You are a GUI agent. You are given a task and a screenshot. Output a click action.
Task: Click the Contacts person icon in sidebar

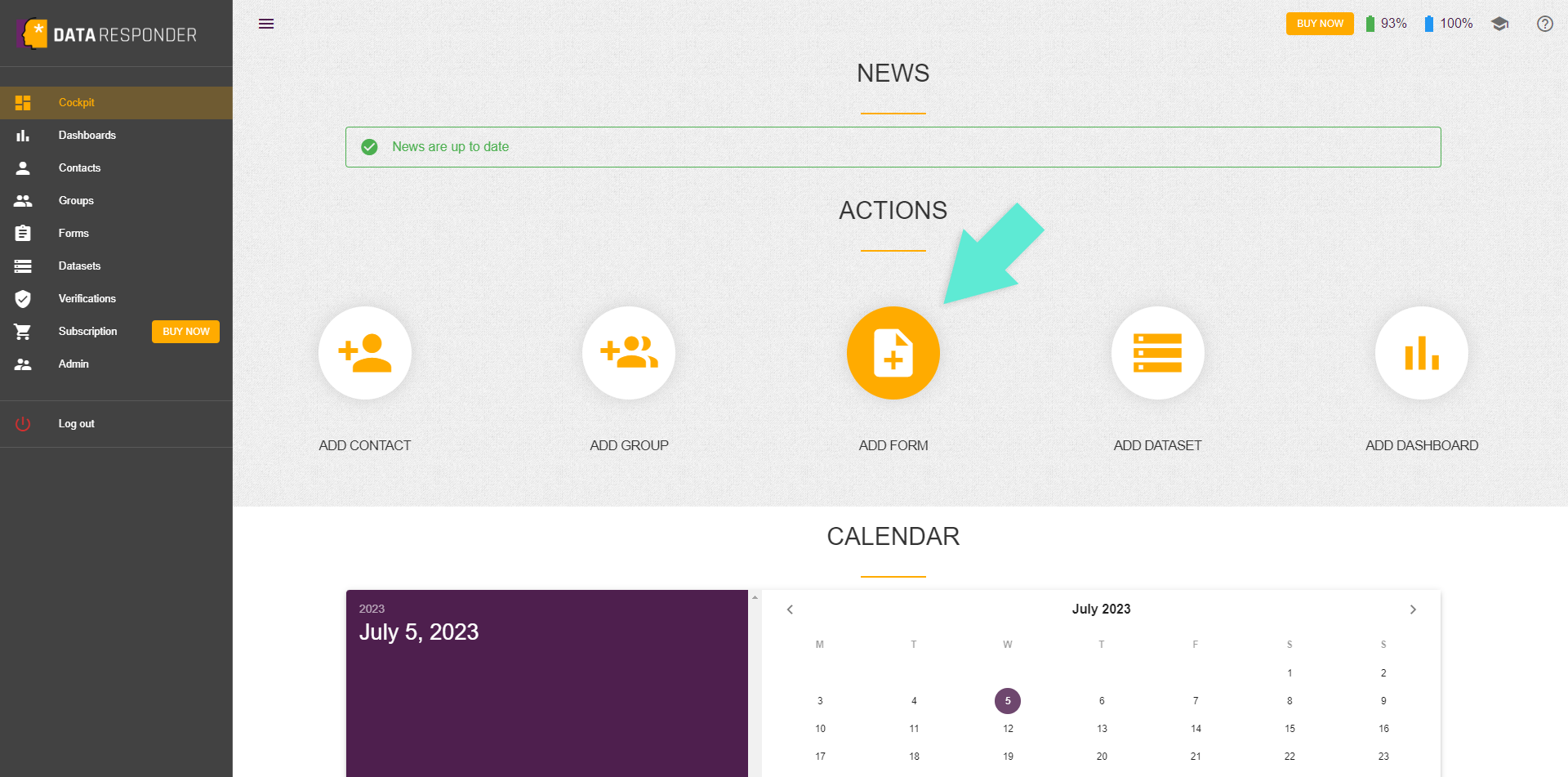[x=23, y=168]
